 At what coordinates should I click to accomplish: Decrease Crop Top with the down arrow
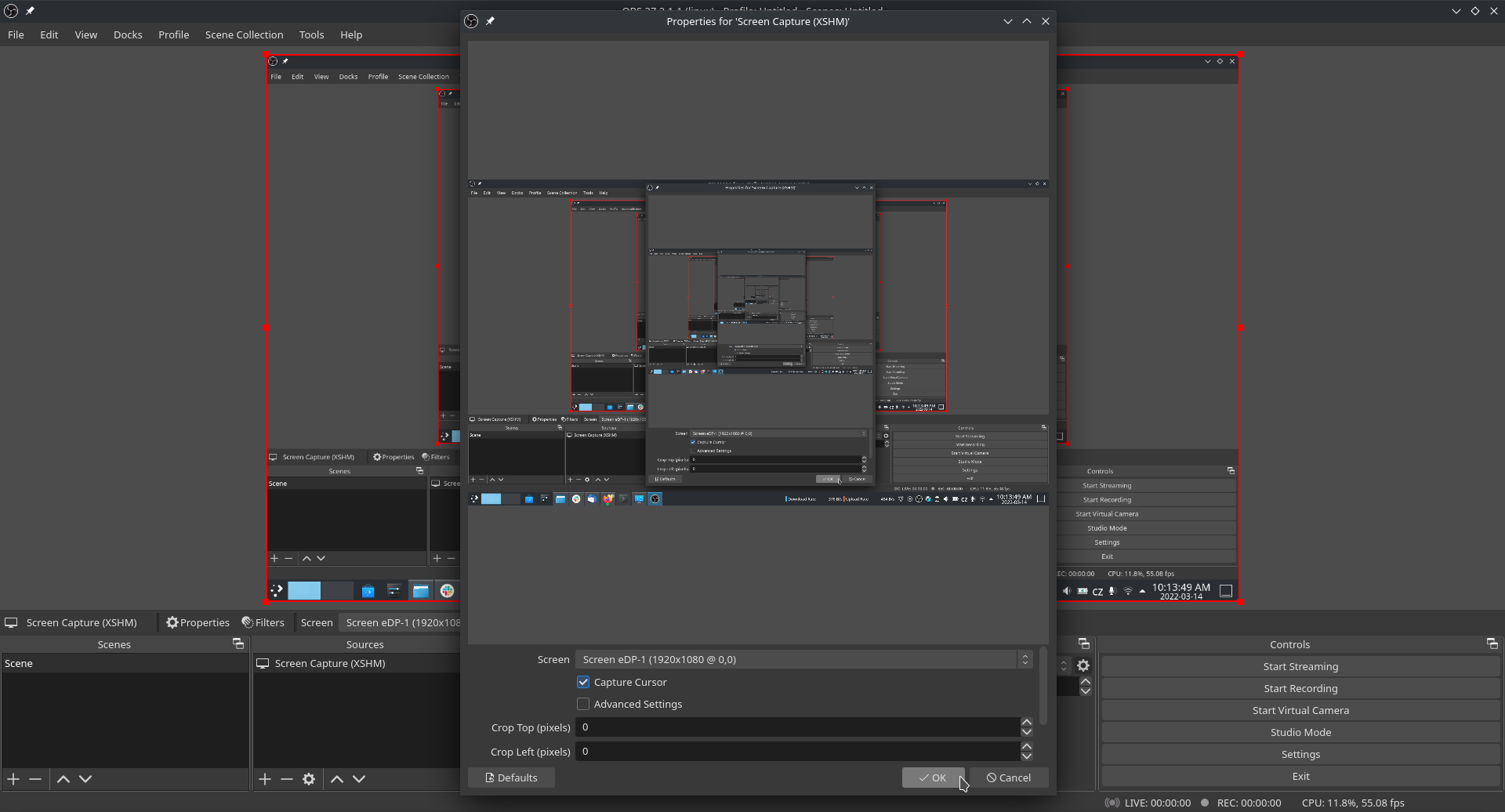click(x=1027, y=732)
